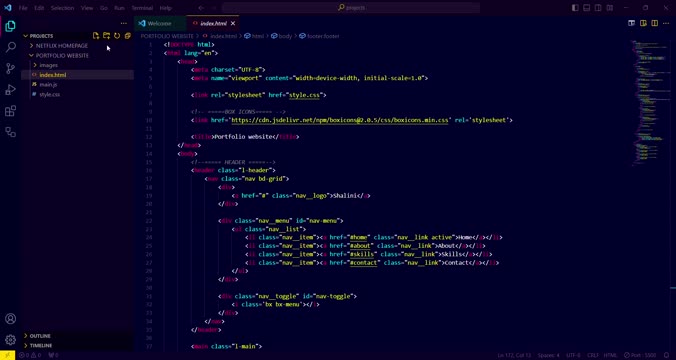
Task: Open the Explorer view in the activity bar
Action: pyautogui.click(x=10, y=26)
